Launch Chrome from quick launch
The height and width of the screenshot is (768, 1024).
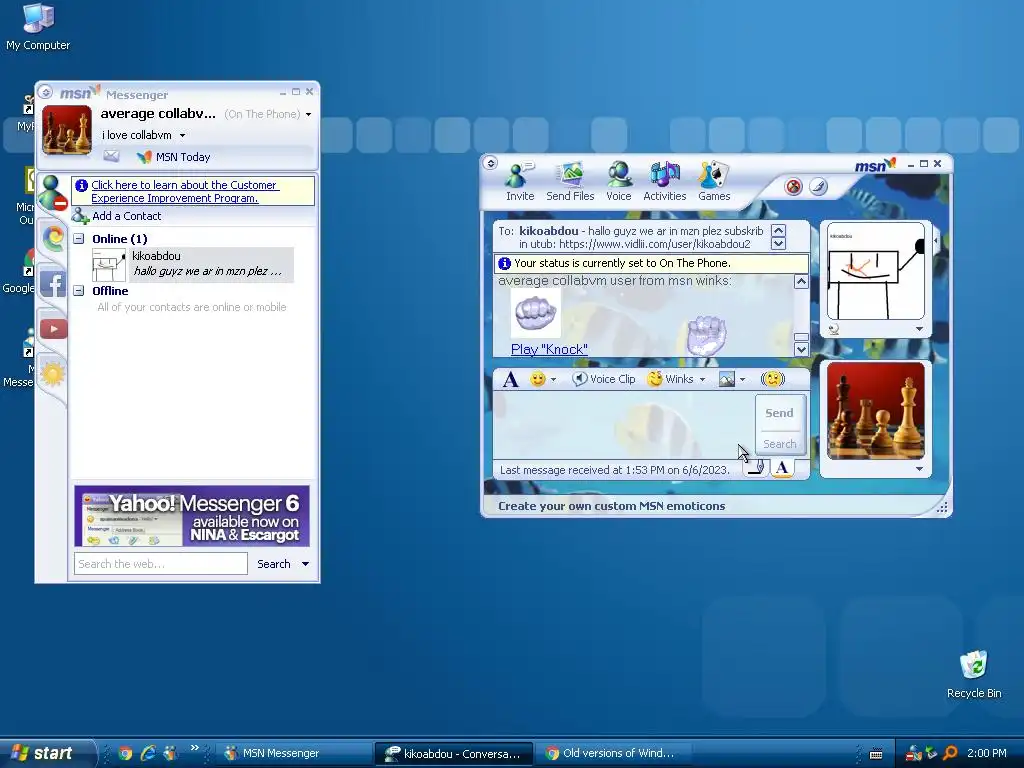125,753
